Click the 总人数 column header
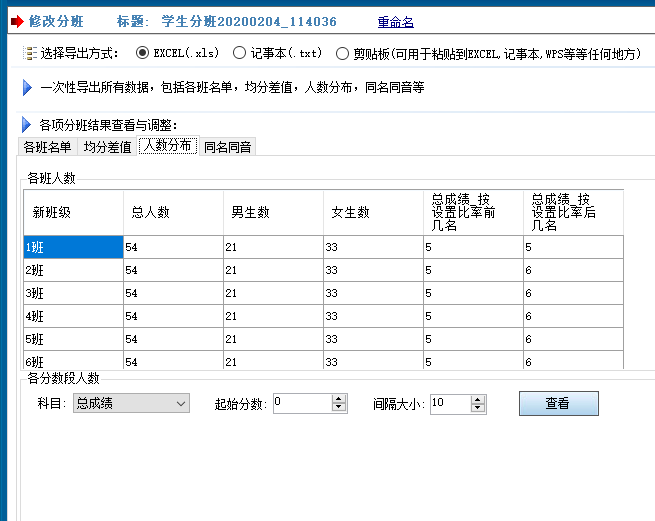This screenshot has width=655, height=521. click(173, 213)
